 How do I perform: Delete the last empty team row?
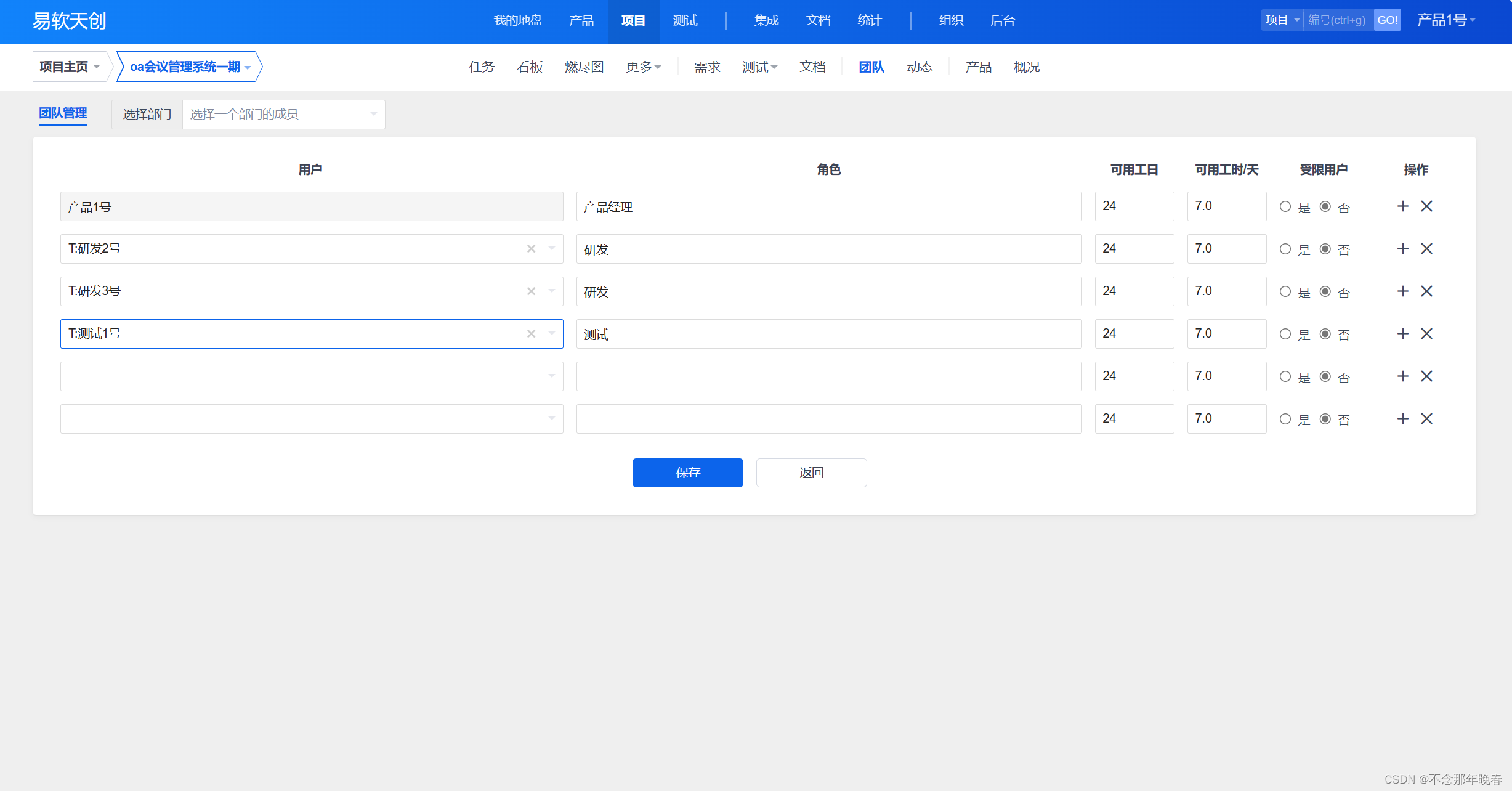1426,419
